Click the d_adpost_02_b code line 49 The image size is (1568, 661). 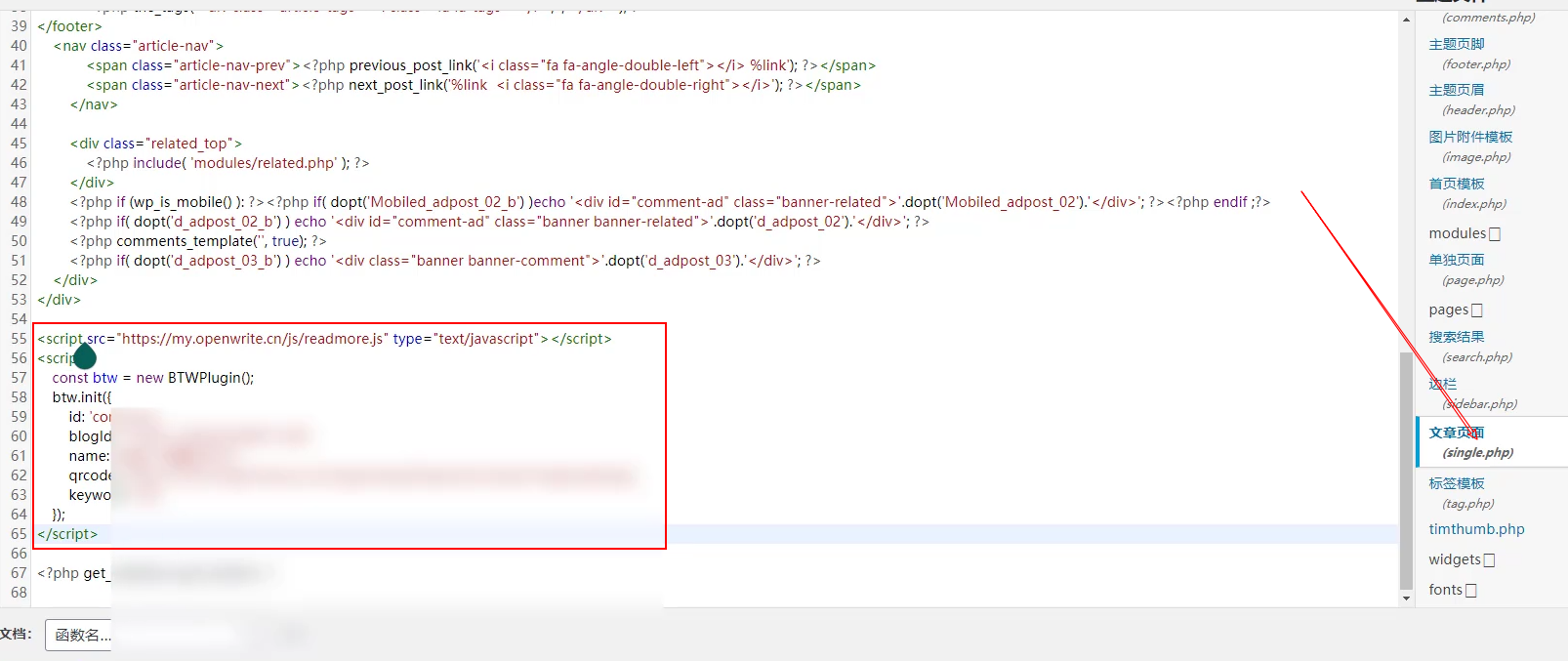499,222
